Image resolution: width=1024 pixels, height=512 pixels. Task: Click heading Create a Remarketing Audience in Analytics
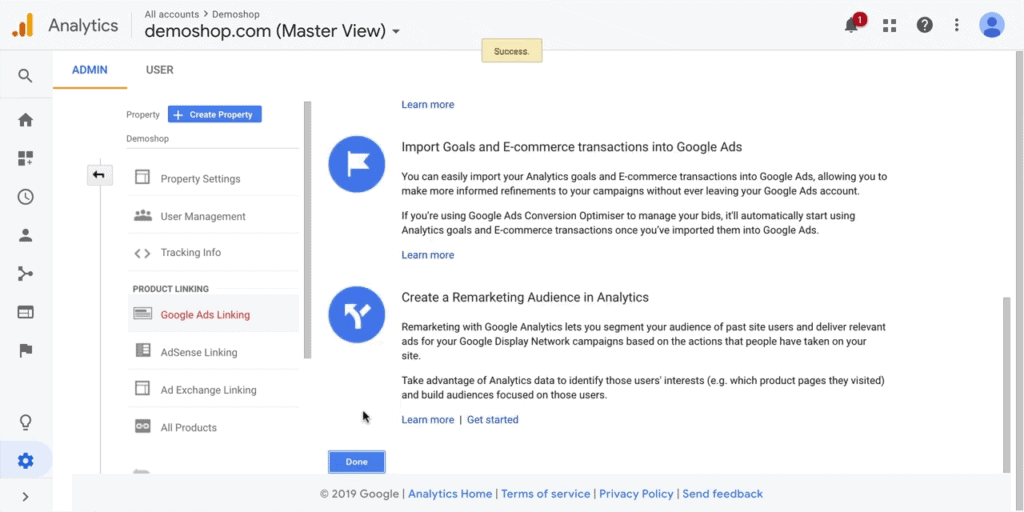[x=525, y=297]
